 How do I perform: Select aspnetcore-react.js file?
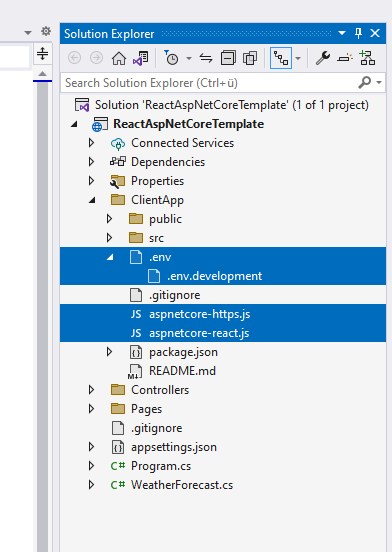199,333
